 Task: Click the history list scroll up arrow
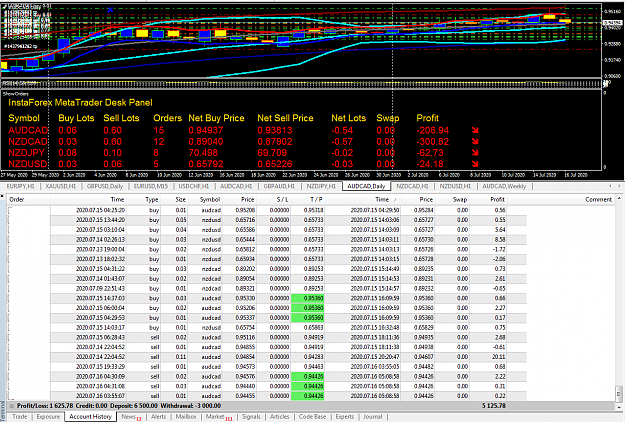click(619, 198)
